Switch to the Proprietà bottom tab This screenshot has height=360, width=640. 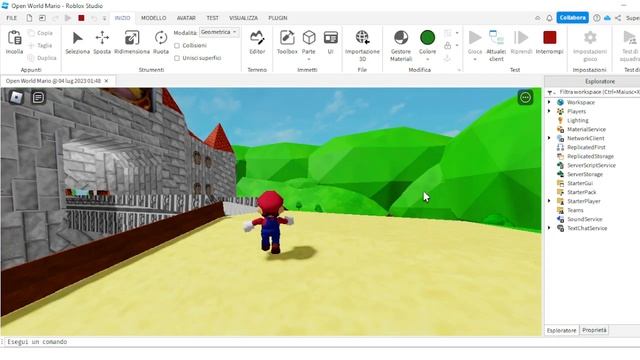click(x=594, y=330)
